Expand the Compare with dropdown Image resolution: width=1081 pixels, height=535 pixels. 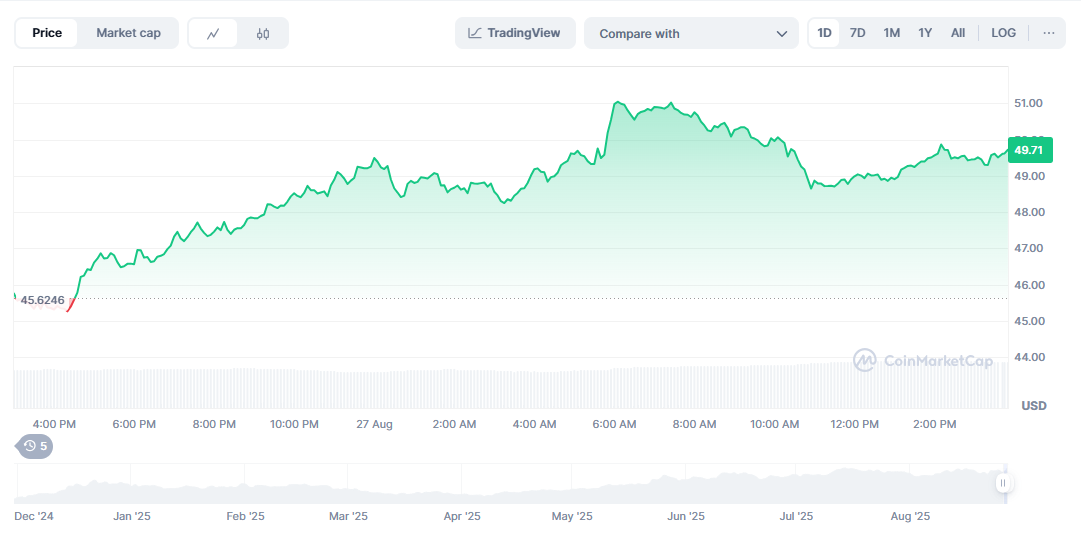[691, 33]
